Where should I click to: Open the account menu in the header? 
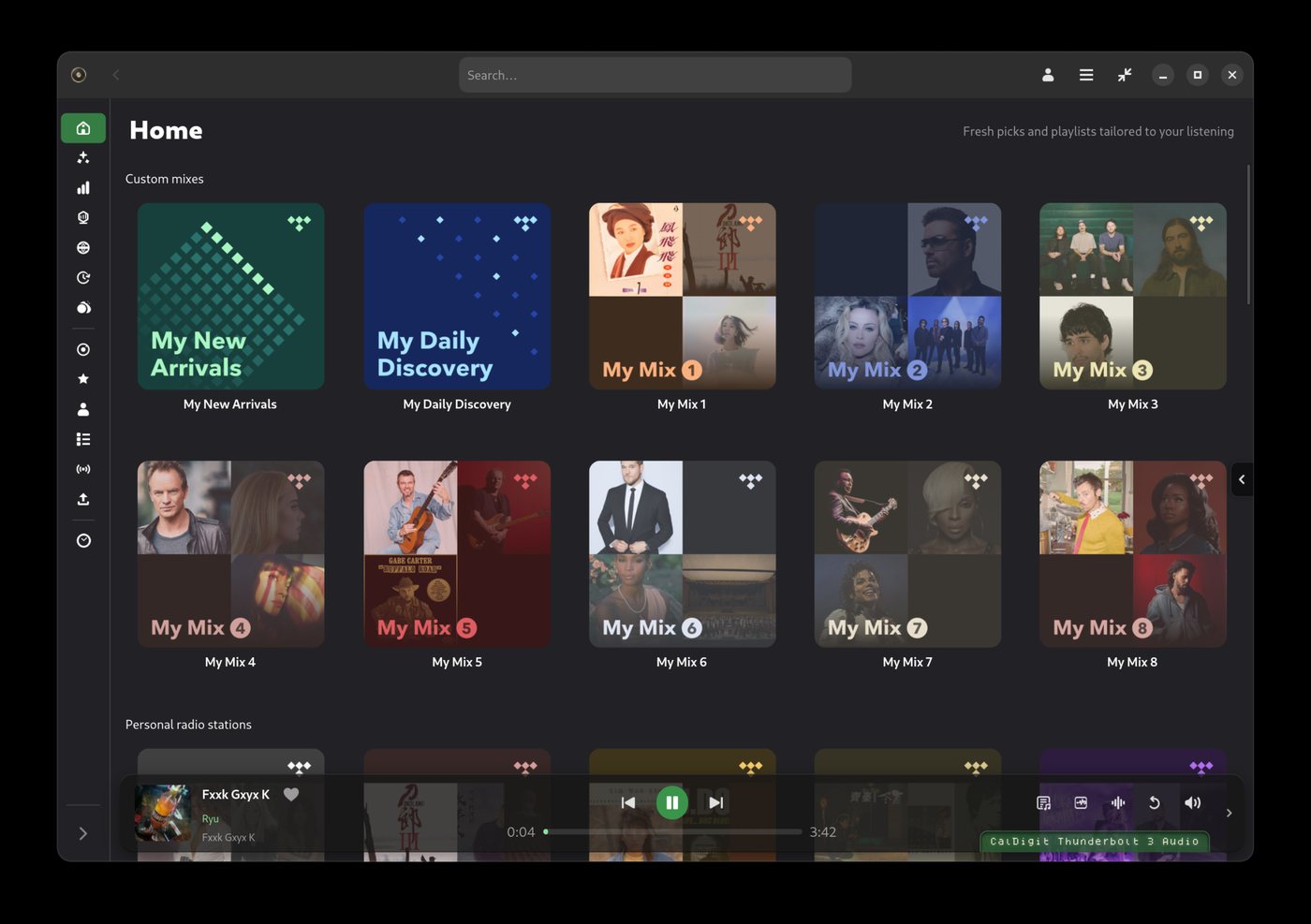pos(1048,75)
